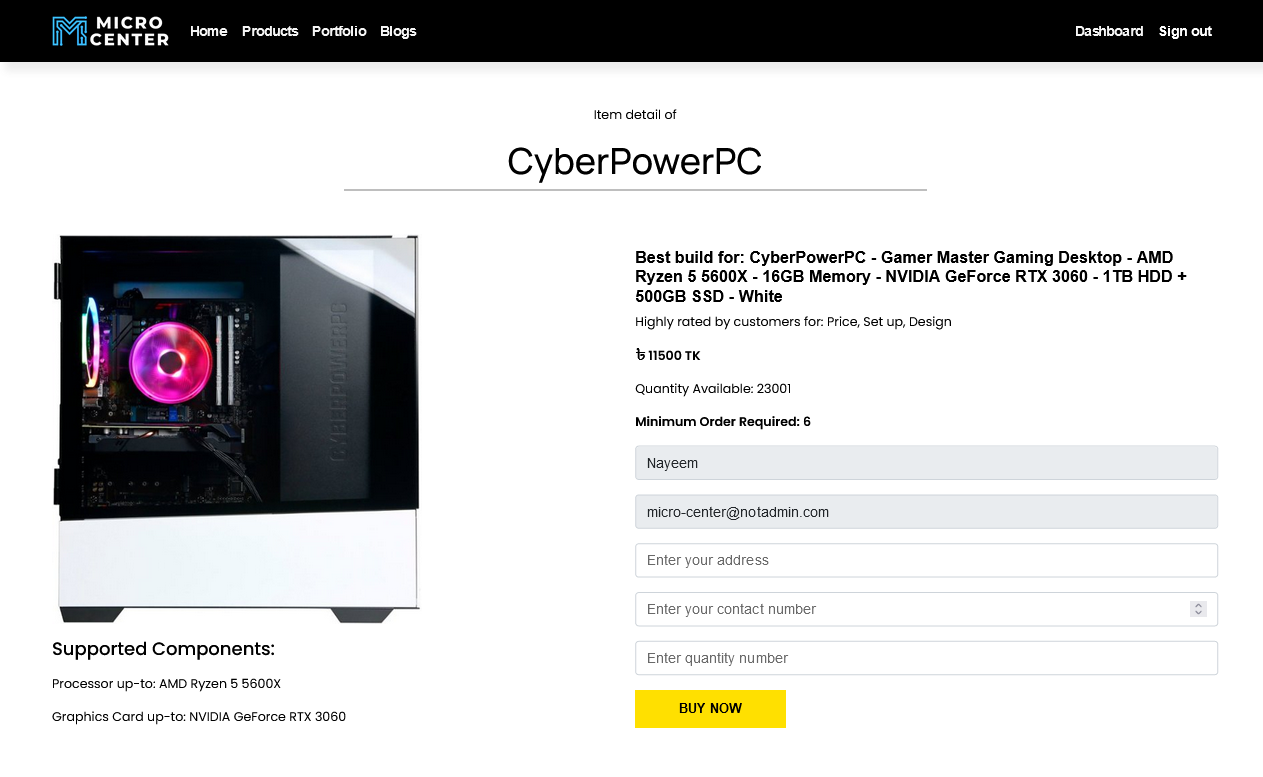The image size is (1263, 777).
Task: Open the Products menu item
Action: [270, 31]
